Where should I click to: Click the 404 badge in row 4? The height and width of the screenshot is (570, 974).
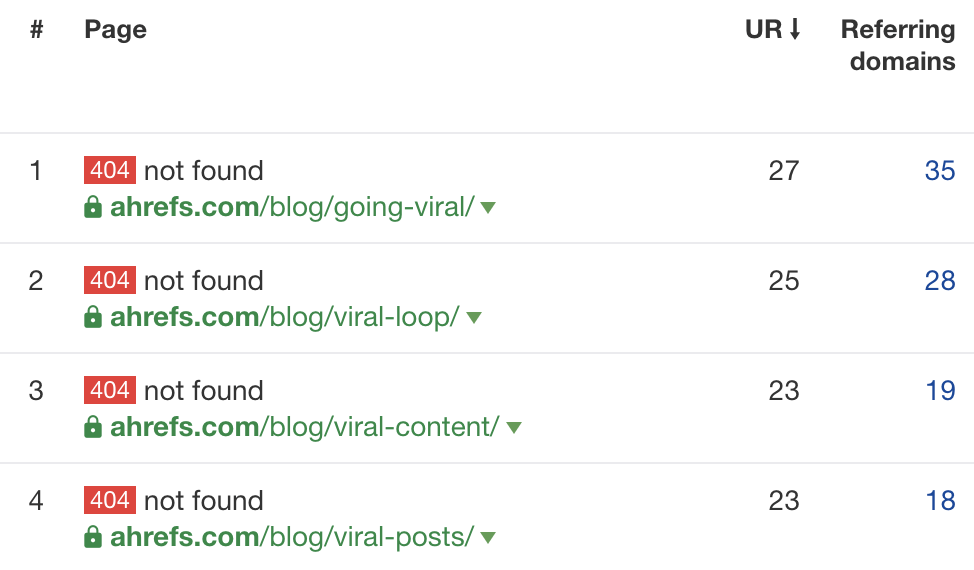coord(109,500)
